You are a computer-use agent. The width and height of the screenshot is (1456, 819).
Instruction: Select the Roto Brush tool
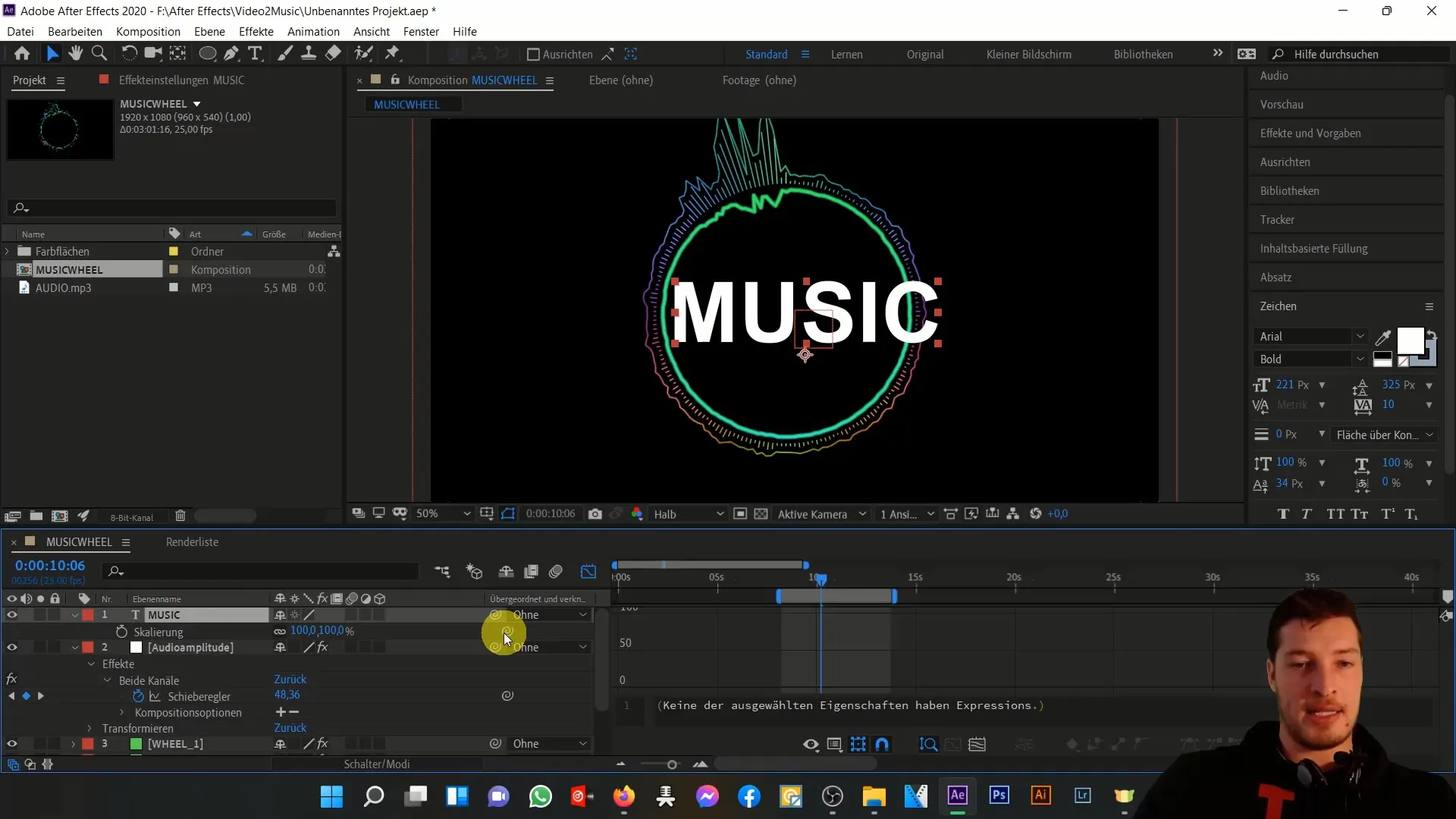click(364, 54)
